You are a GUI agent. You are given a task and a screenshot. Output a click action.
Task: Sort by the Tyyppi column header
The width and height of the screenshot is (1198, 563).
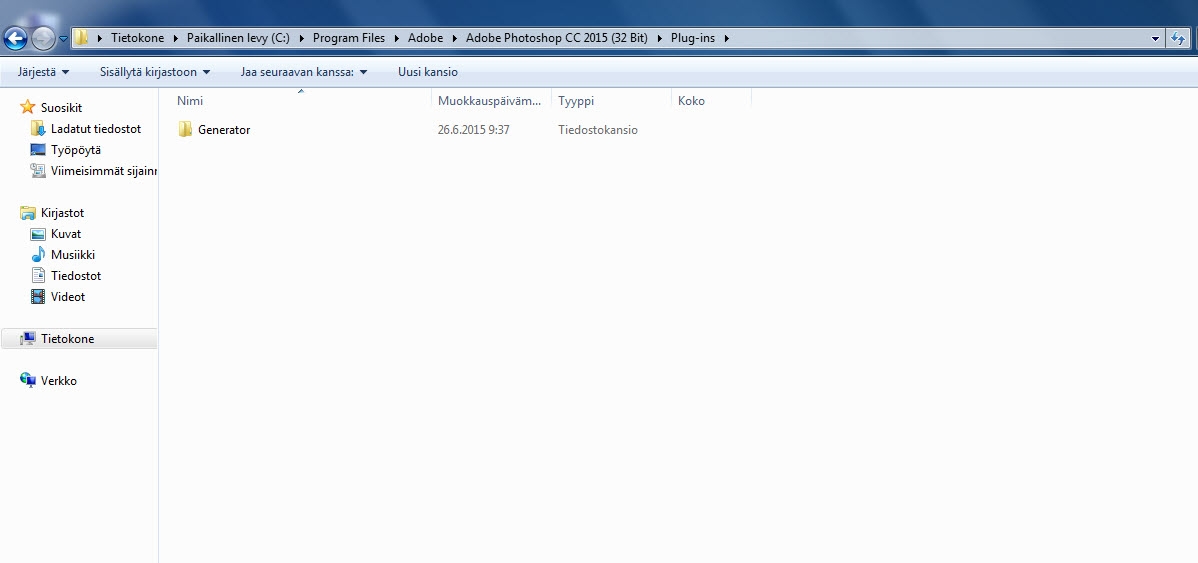click(x=576, y=101)
